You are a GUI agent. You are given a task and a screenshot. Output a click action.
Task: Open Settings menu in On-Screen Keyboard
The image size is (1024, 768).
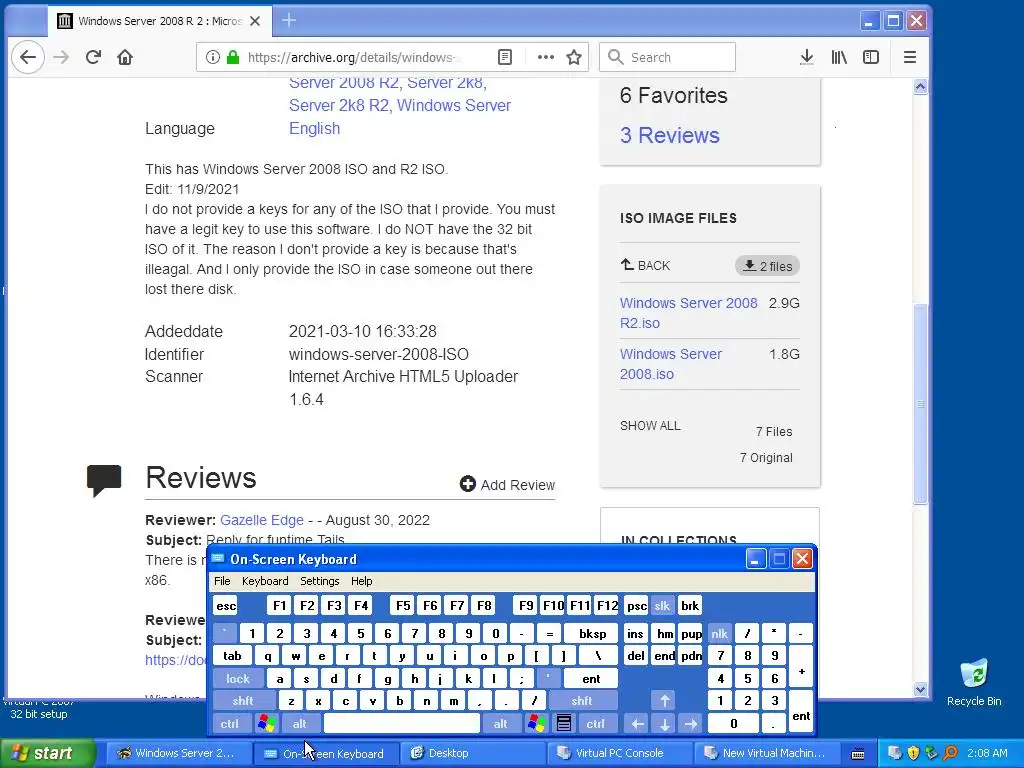coord(319,581)
